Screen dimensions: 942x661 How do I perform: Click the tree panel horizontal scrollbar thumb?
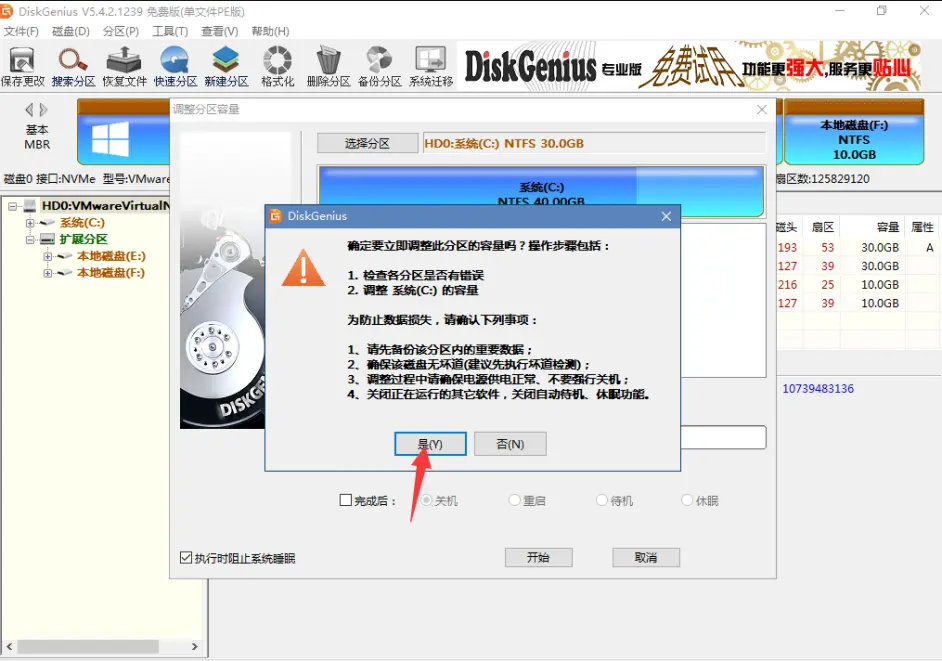(x=88, y=647)
